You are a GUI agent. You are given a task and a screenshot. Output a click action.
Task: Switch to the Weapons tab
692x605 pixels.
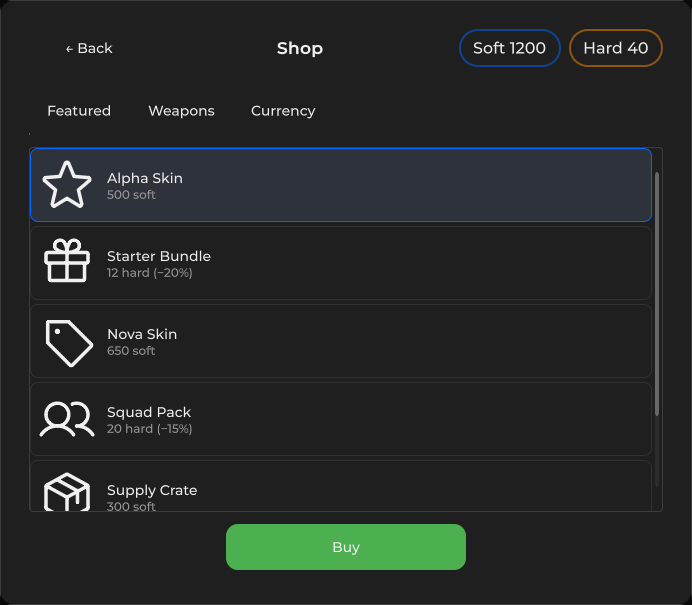point(181,111)
